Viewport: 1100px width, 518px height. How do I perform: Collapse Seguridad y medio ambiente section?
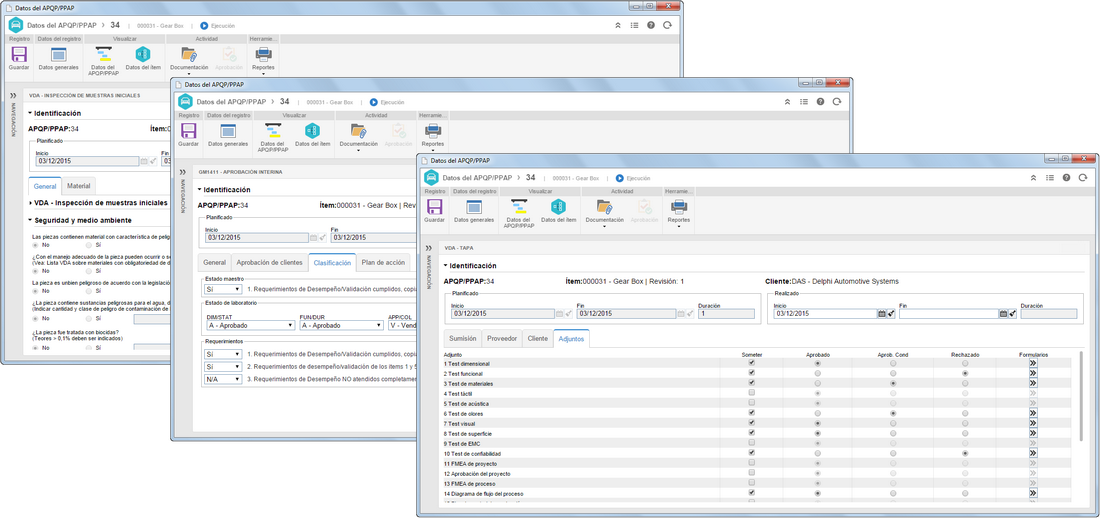click(x=30, y=220)
